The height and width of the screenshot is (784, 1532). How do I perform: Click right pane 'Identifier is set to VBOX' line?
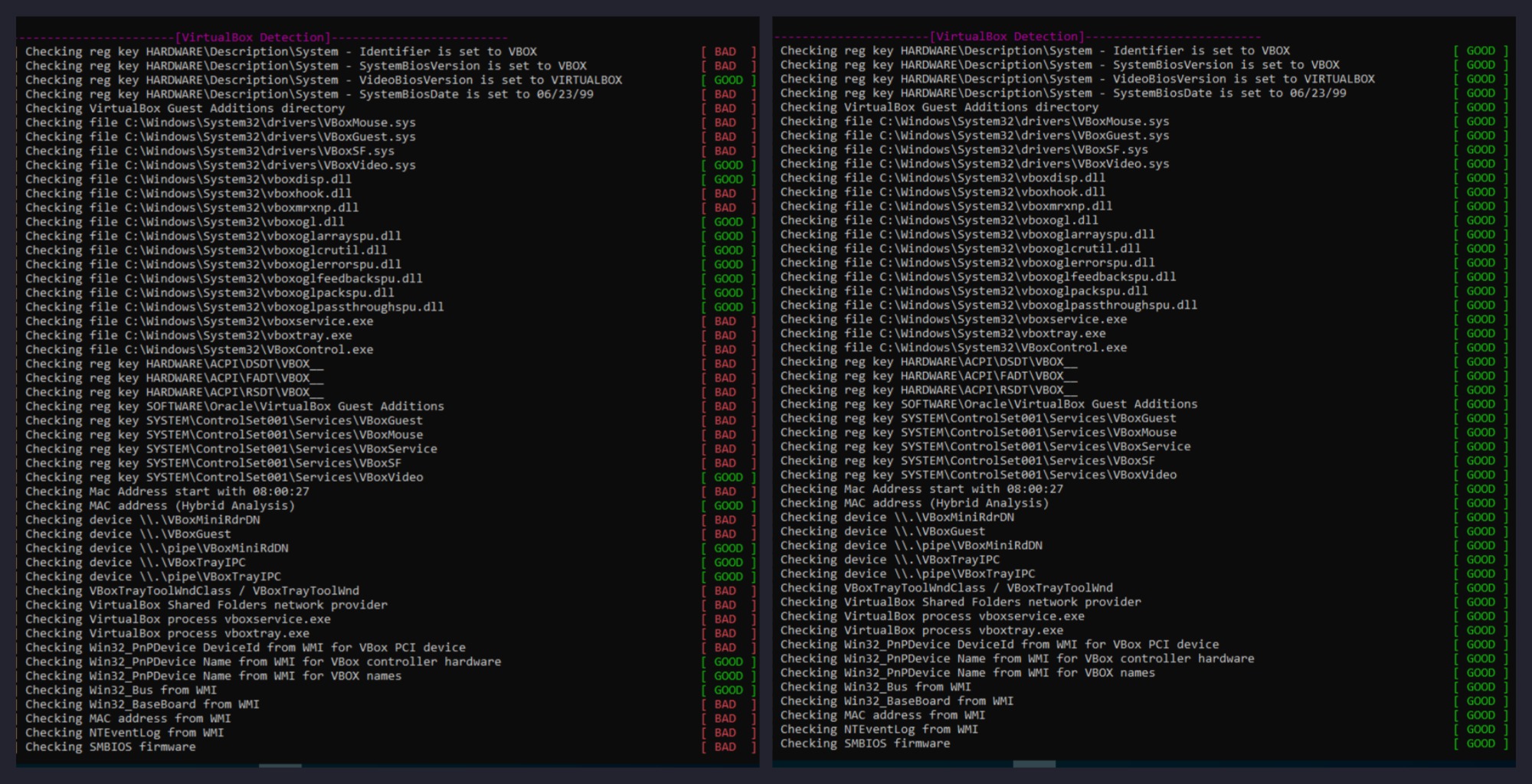click(x=1036, y=51)
